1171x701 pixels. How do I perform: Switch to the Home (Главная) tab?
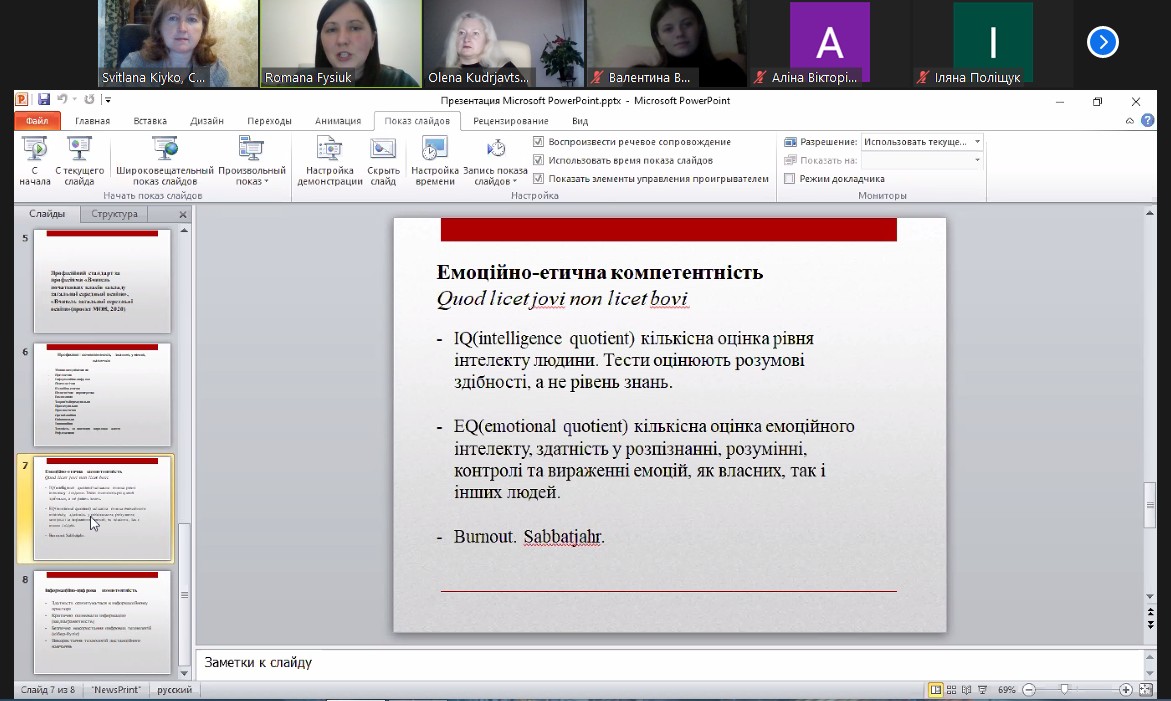pos(93,121)
